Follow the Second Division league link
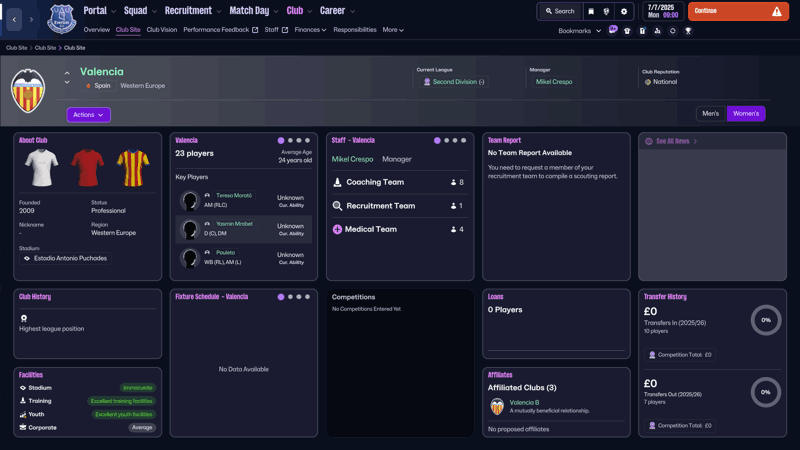This screenshot has width=800, height=450. click(458, 82)
